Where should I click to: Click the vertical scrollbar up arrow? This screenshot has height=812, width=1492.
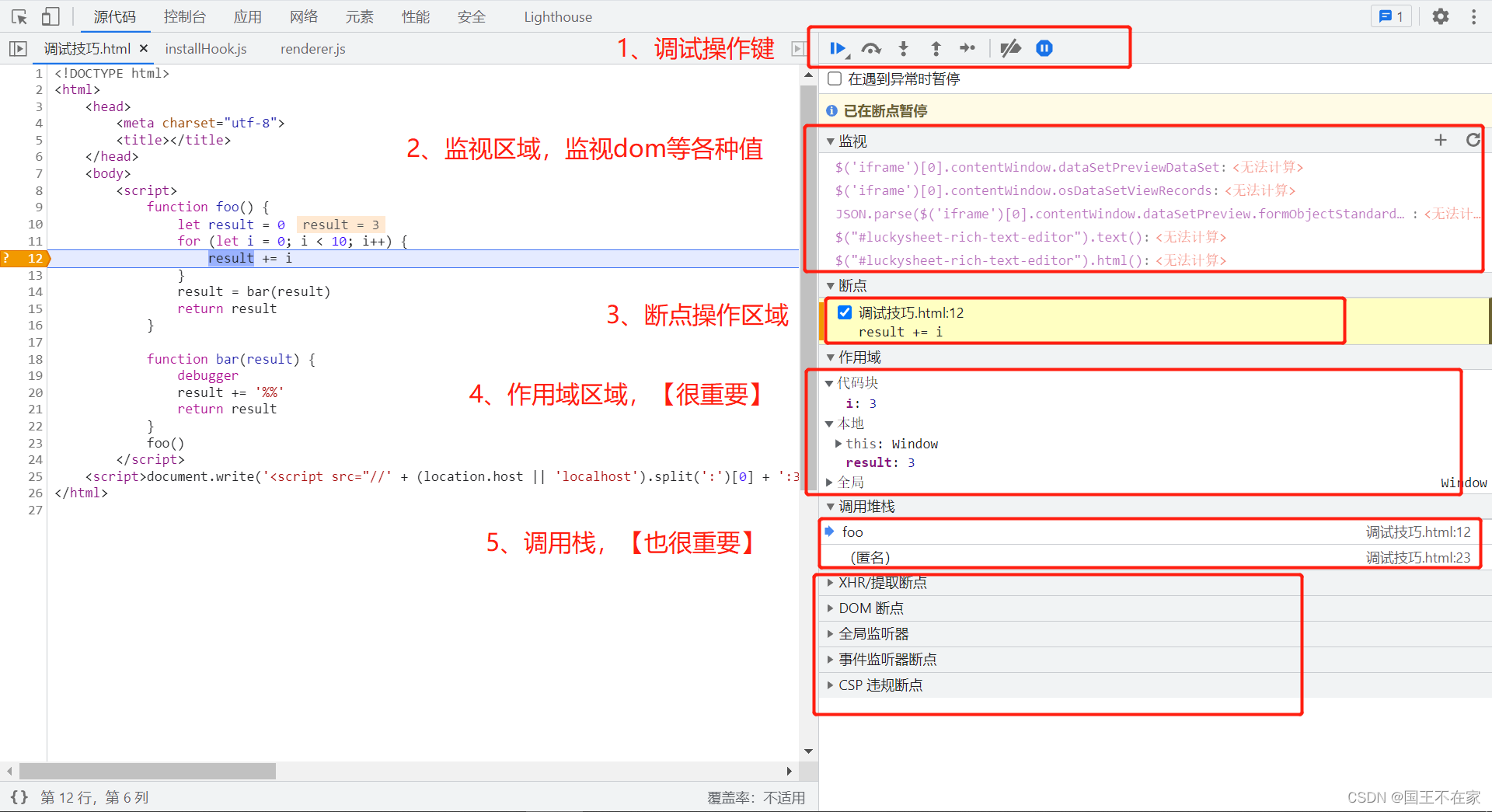[808, 75]
